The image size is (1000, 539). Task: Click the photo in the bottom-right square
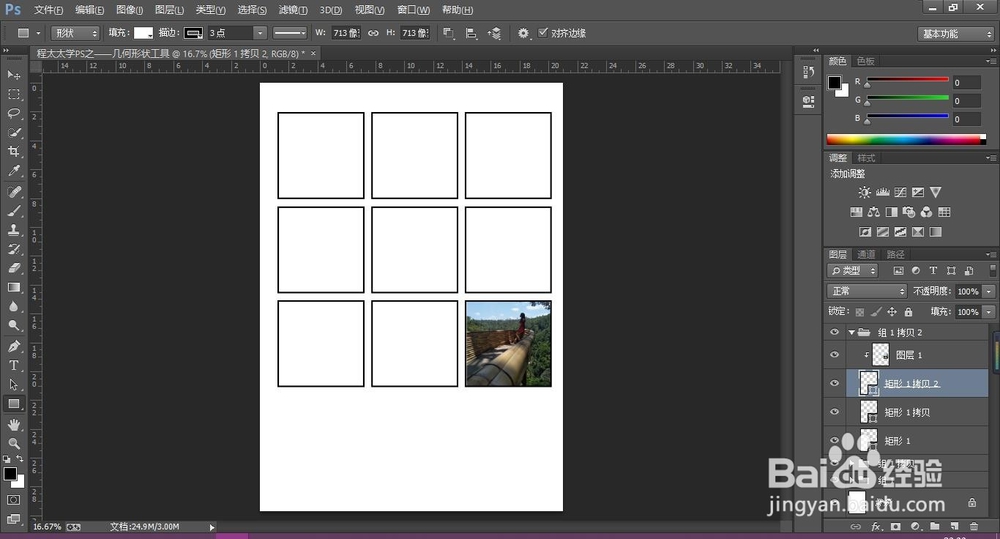tap(508, 344)
